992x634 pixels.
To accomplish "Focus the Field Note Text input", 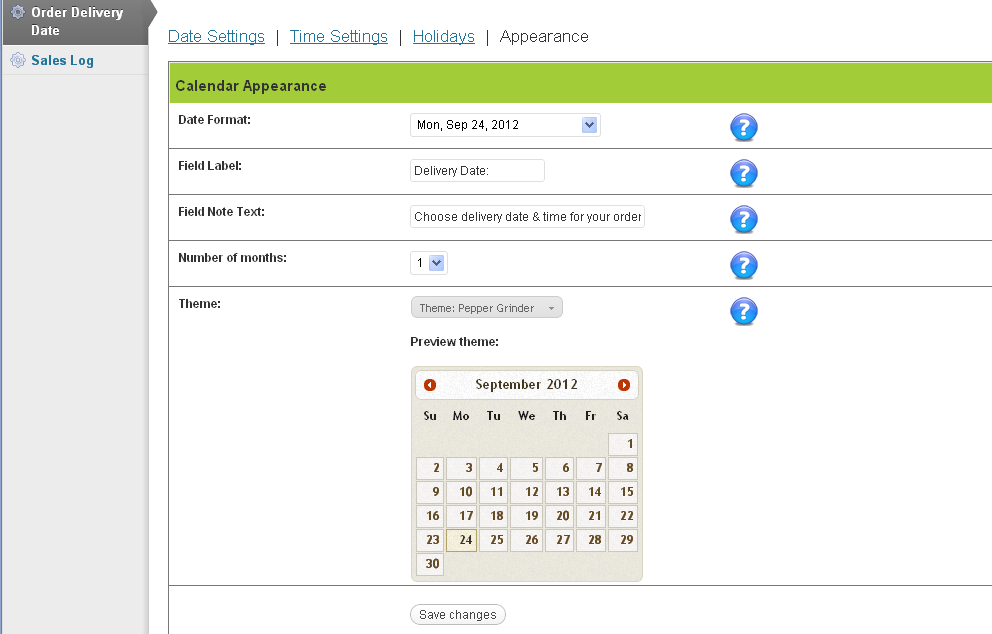I will 527,217.
